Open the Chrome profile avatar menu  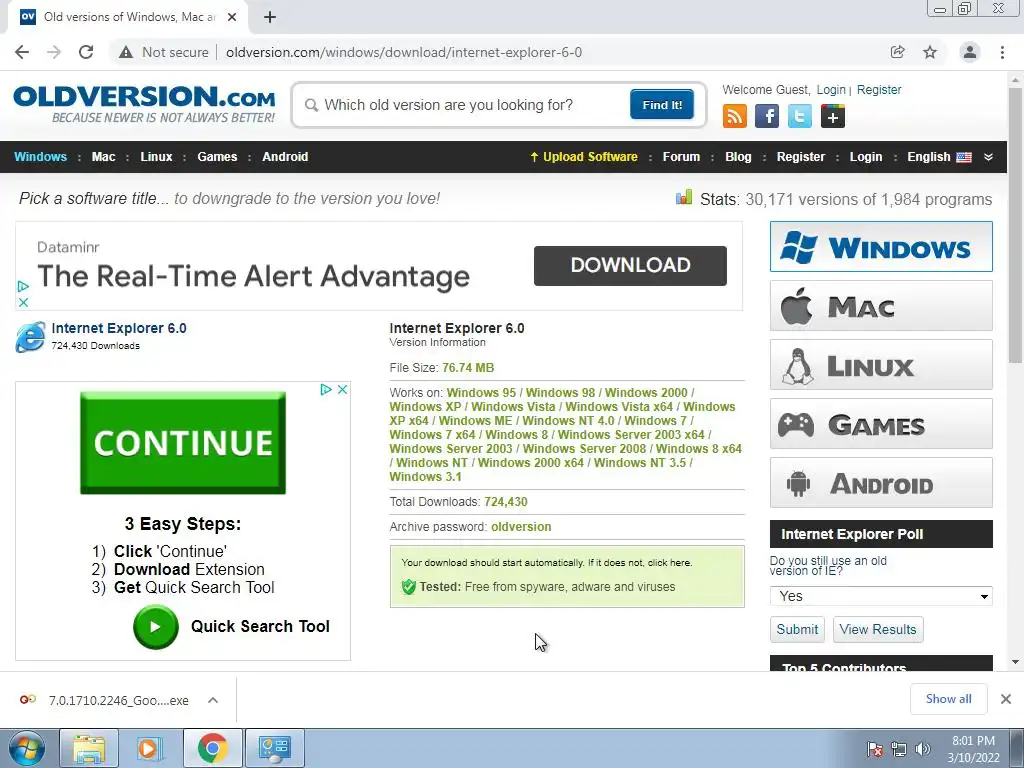pyautogui.click(x=970, y=52)
